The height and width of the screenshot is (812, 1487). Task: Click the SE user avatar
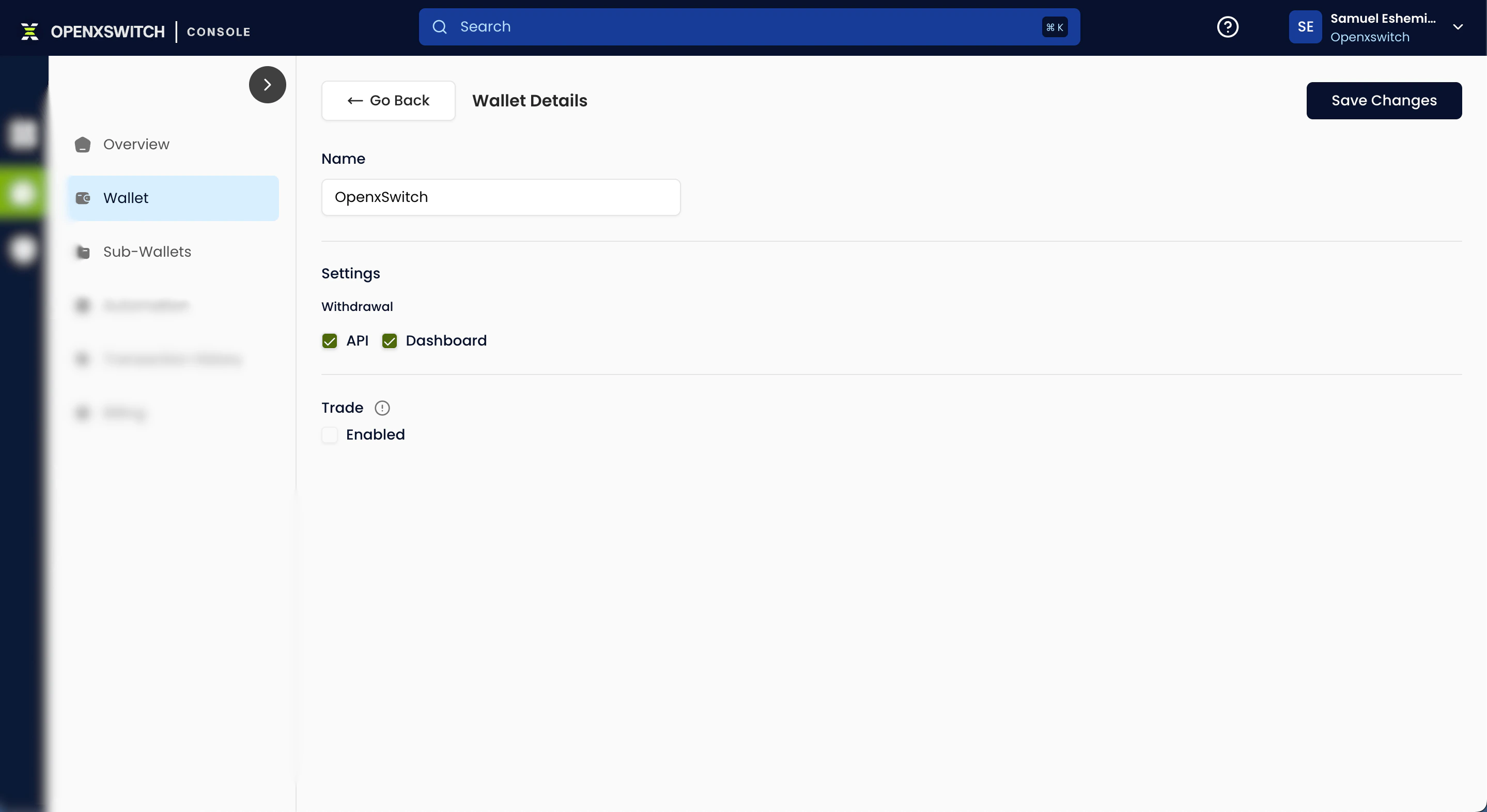[x=1305, y=27]
